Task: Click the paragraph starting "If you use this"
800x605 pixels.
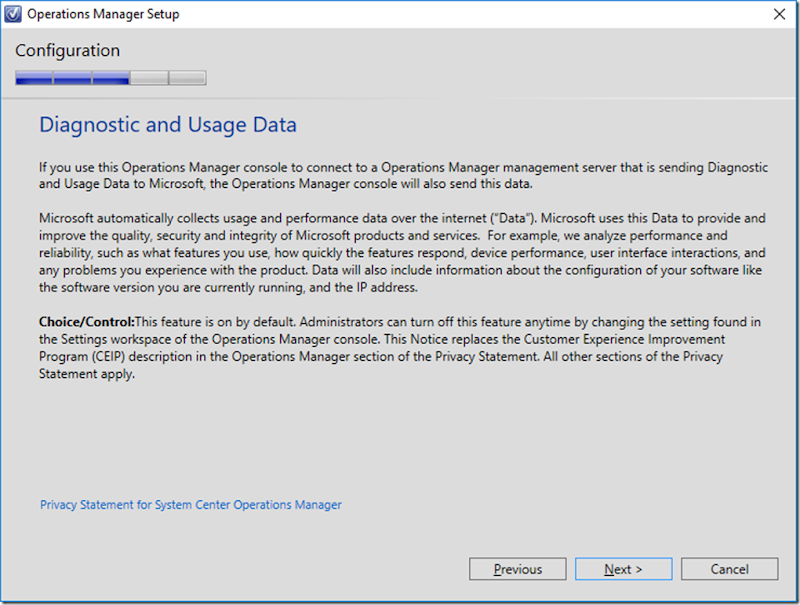Action: (400, 176)
